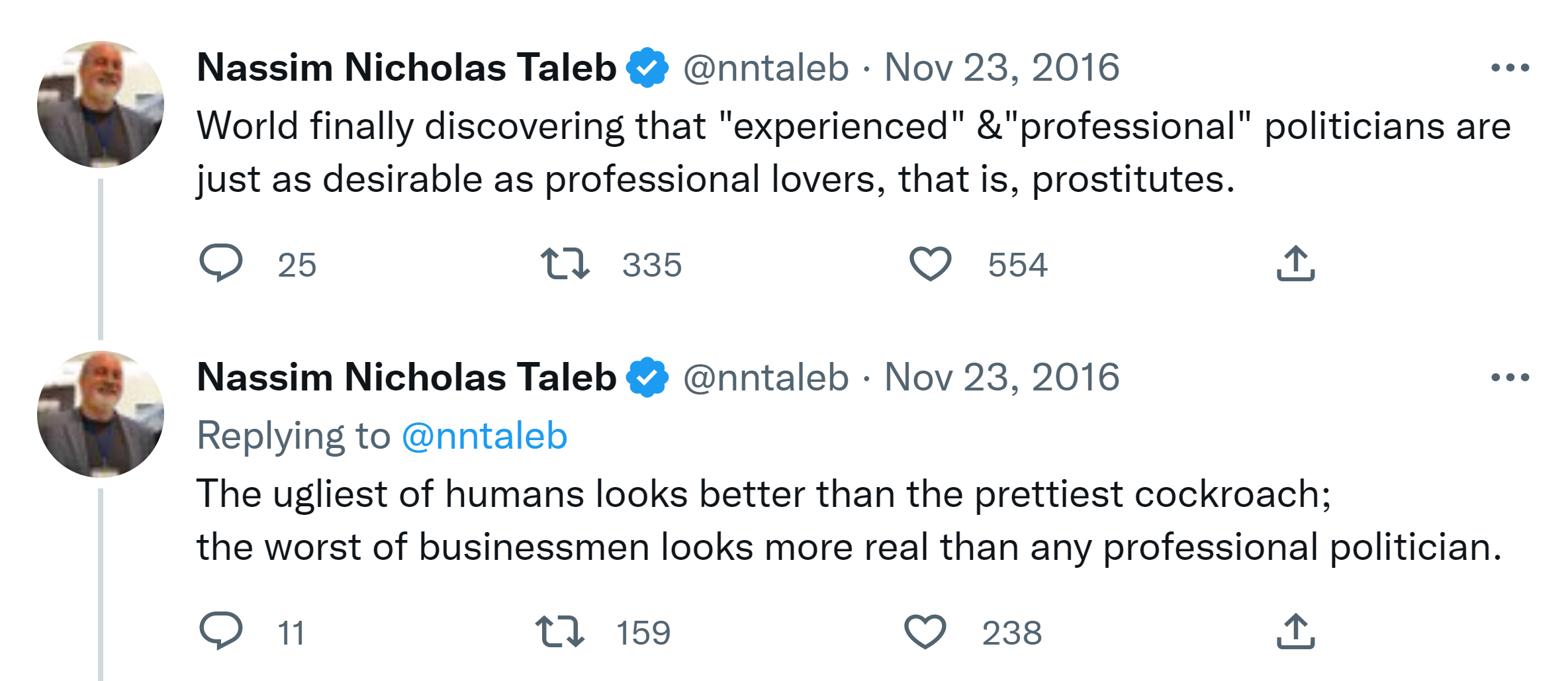Share the first tweet about politicians
1568x681 pixels.
coord(1295,263)
